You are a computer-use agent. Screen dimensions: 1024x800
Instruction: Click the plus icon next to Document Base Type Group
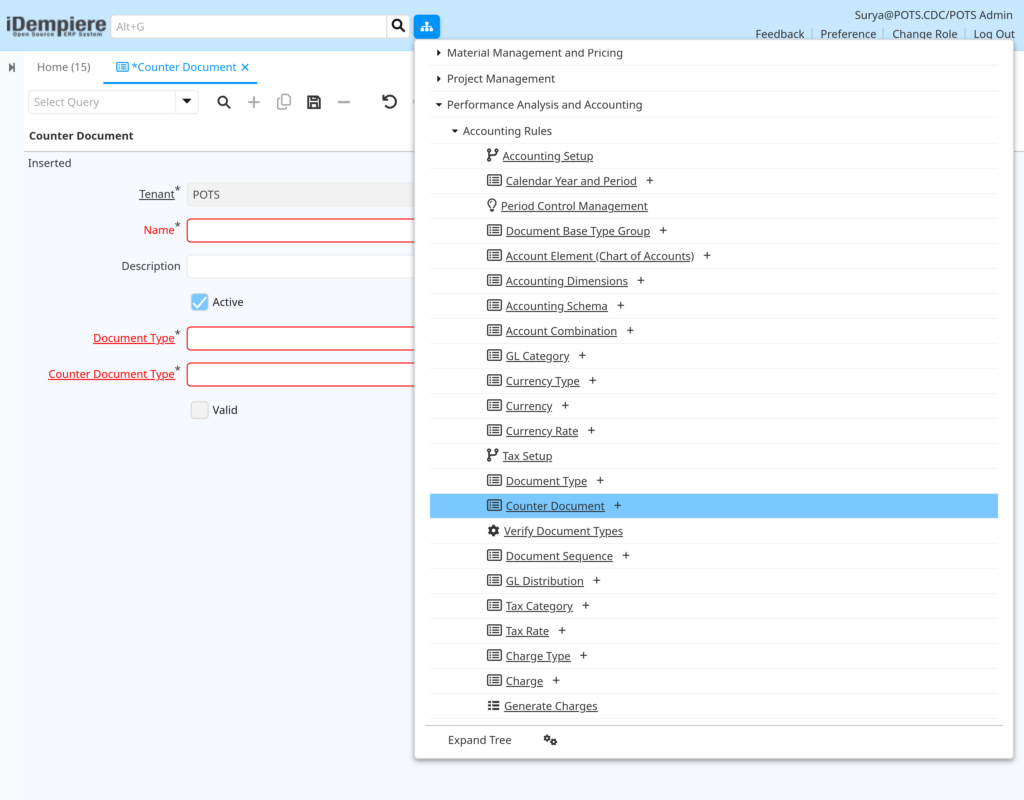[x=663, y=231]
